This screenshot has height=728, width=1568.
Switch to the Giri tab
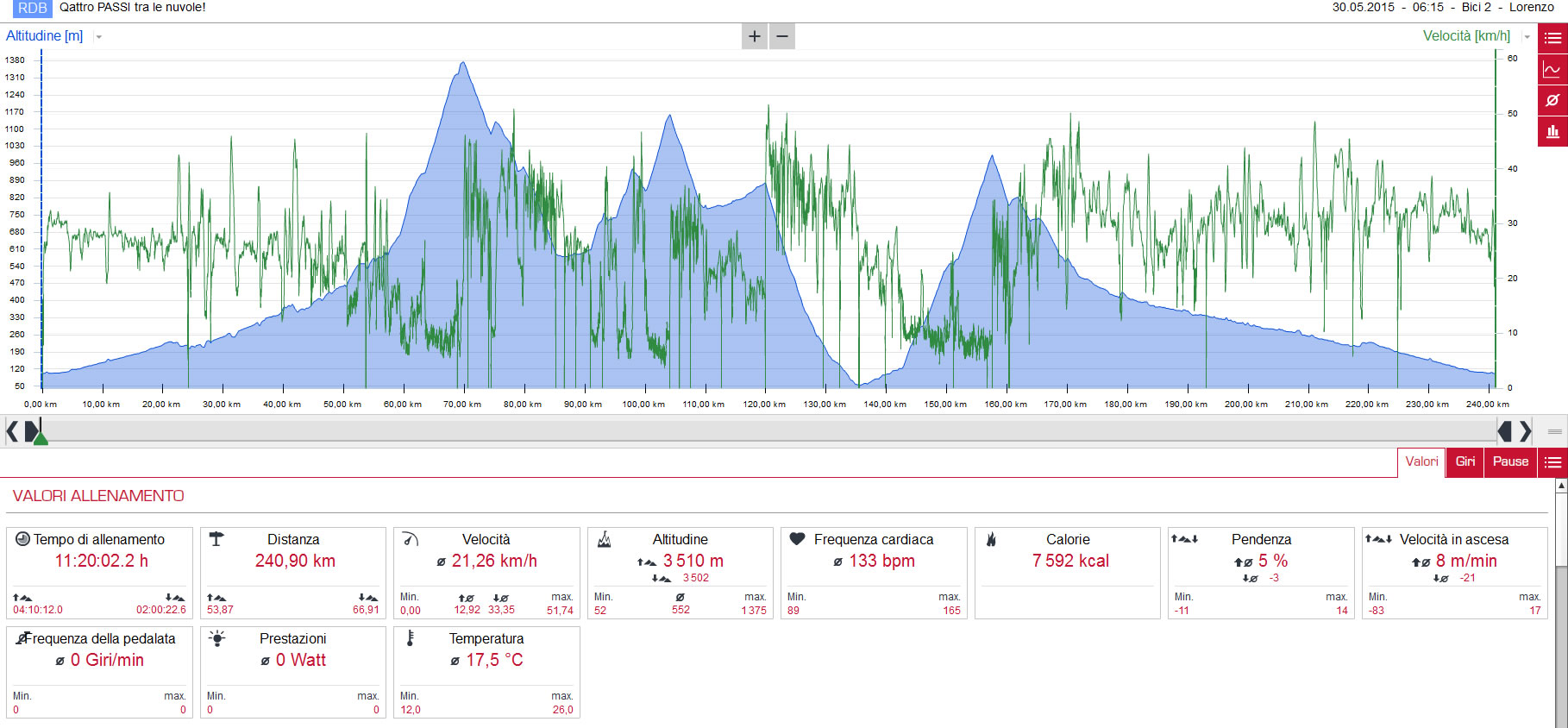(1465, 462)
